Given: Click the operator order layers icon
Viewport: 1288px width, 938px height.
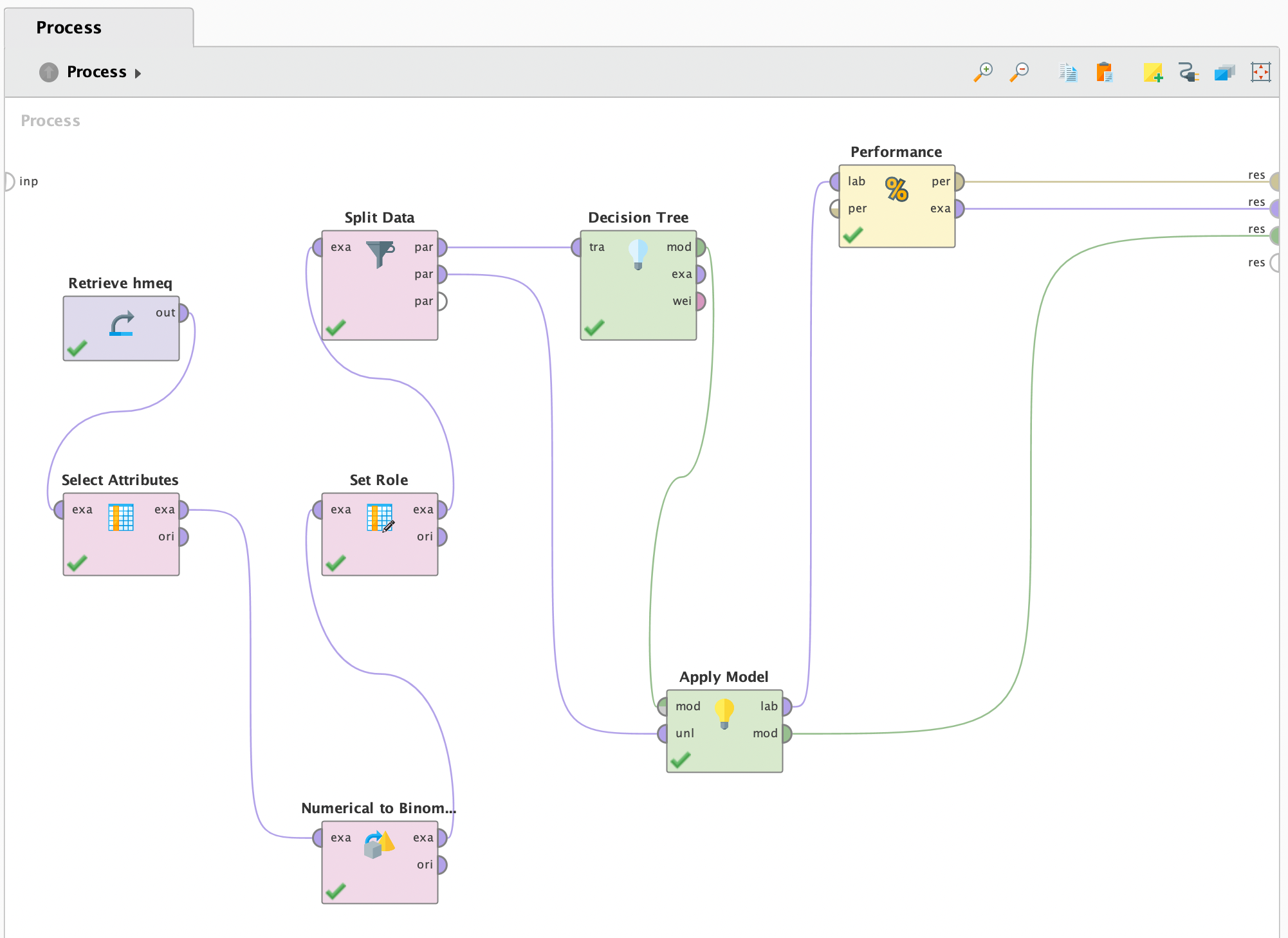Looking at the screenshot, I should click(1225, 72).
